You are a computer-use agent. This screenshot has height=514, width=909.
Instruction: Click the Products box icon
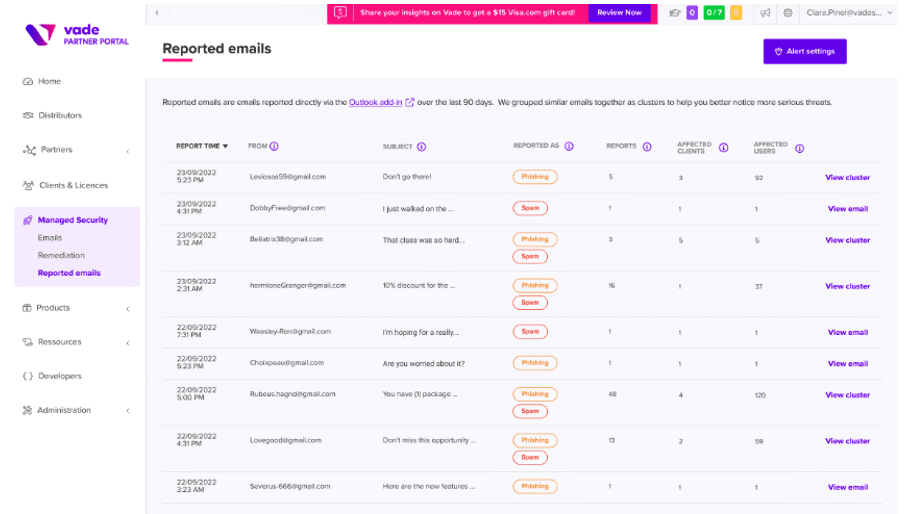[x=27, y=308]
